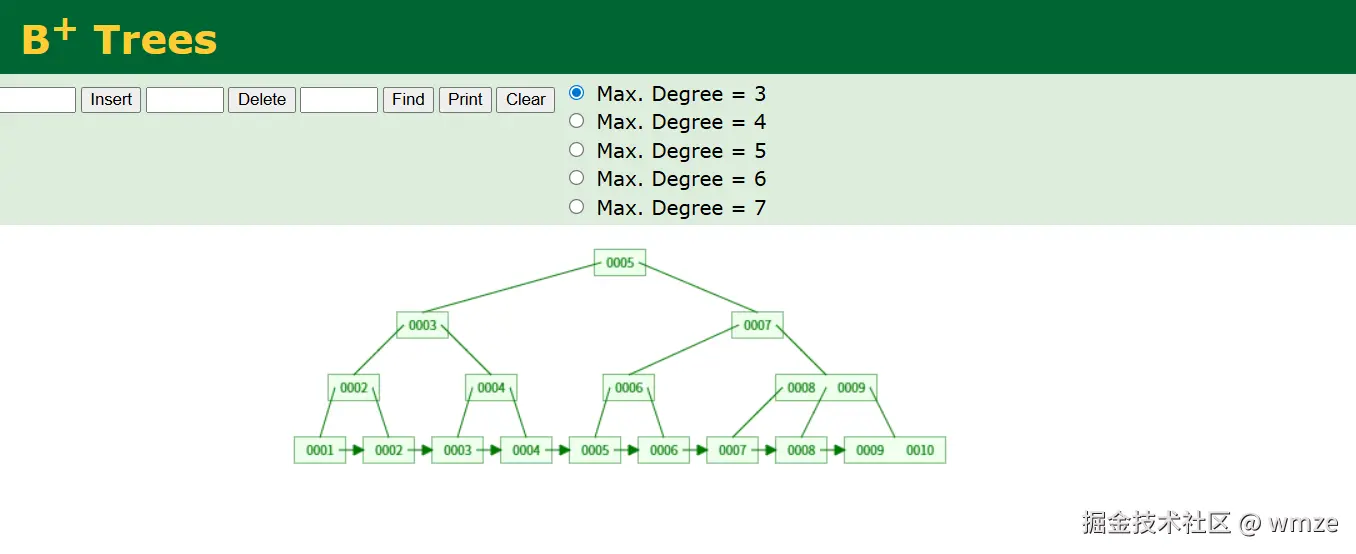Select Max. Degree = 3 radio button
Image resolution: width=1356 pixels, height=554 pixels.
click(x=576, y=93)
